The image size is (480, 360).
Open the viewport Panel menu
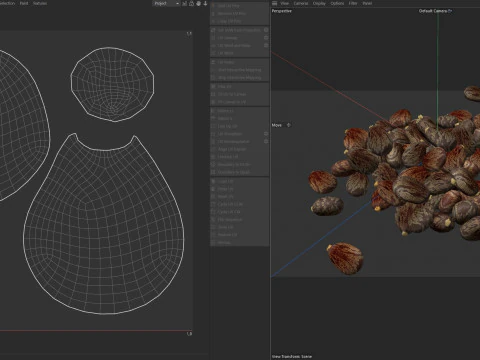367,3
